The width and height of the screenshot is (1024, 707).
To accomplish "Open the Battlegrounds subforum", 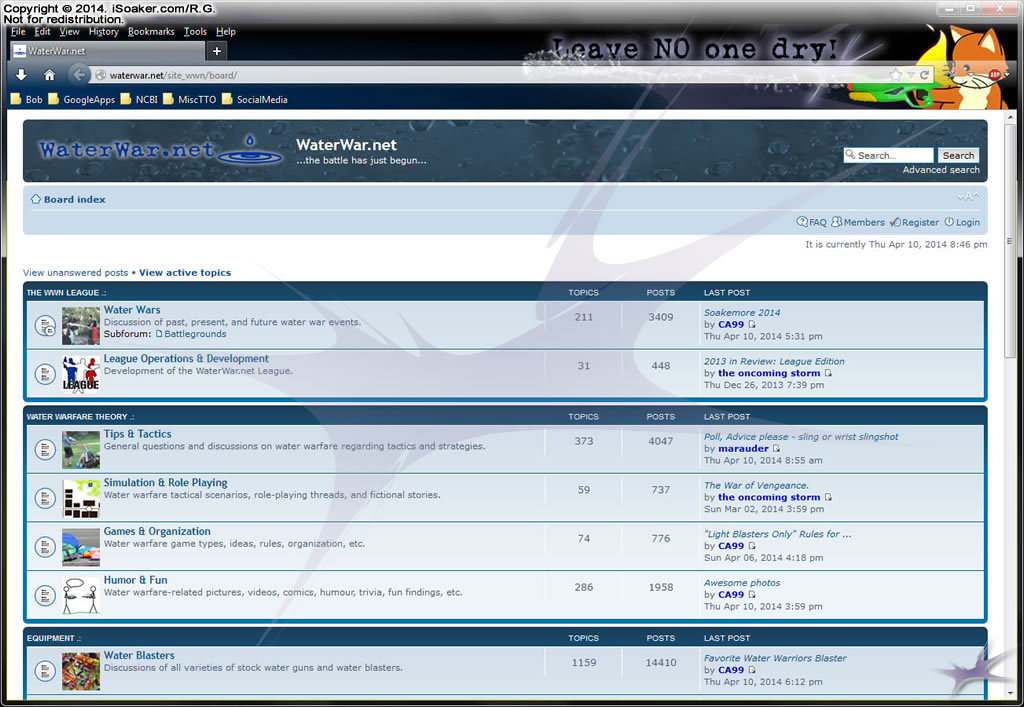I will coord(195,334).
